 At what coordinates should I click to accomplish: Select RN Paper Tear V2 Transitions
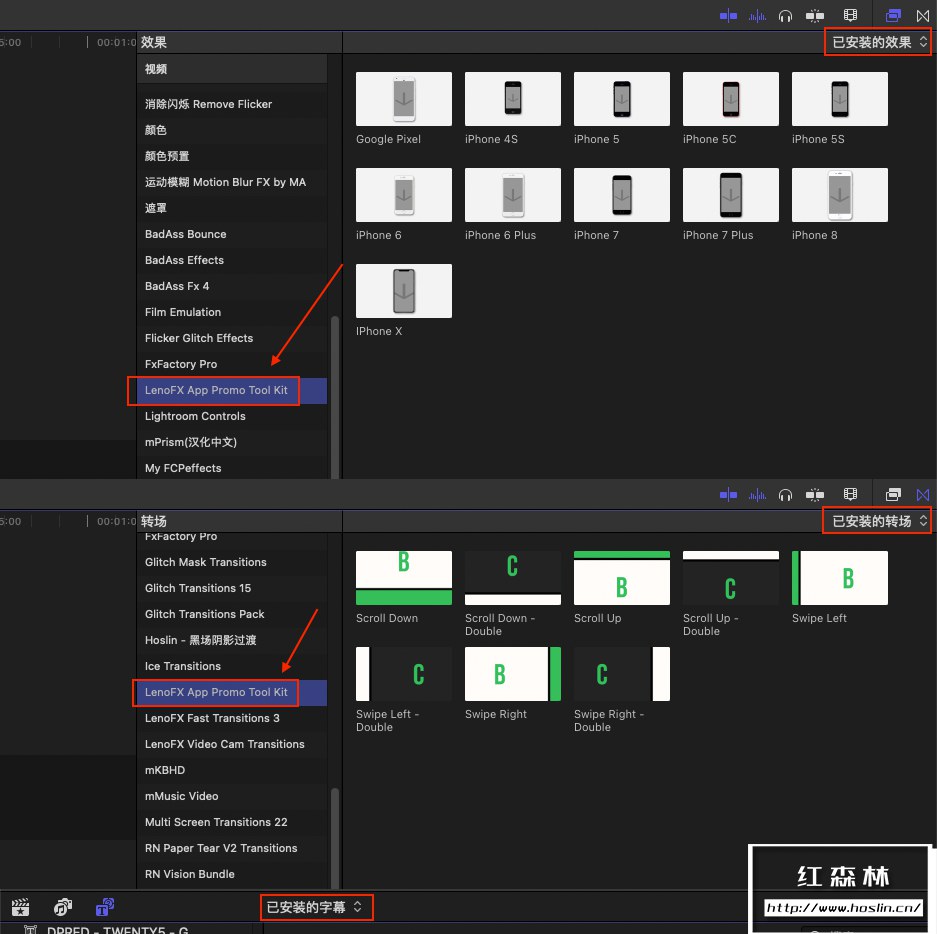point(232,848)
